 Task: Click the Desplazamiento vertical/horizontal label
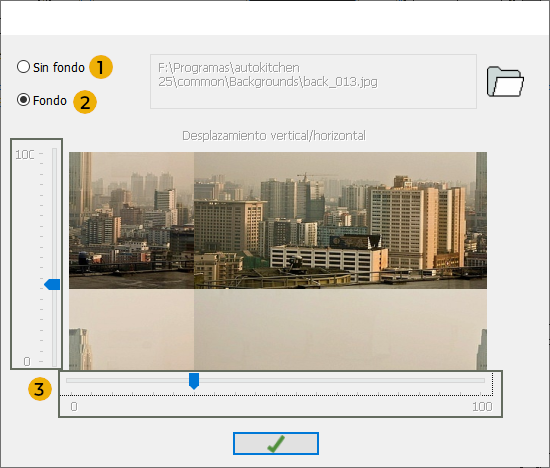tap(274, 135)
